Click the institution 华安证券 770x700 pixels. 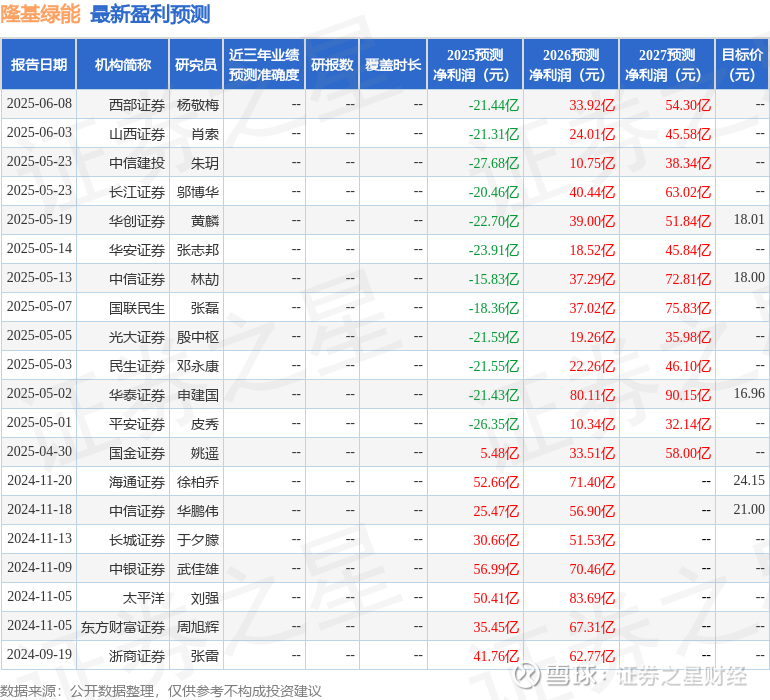tap(137, 250)
